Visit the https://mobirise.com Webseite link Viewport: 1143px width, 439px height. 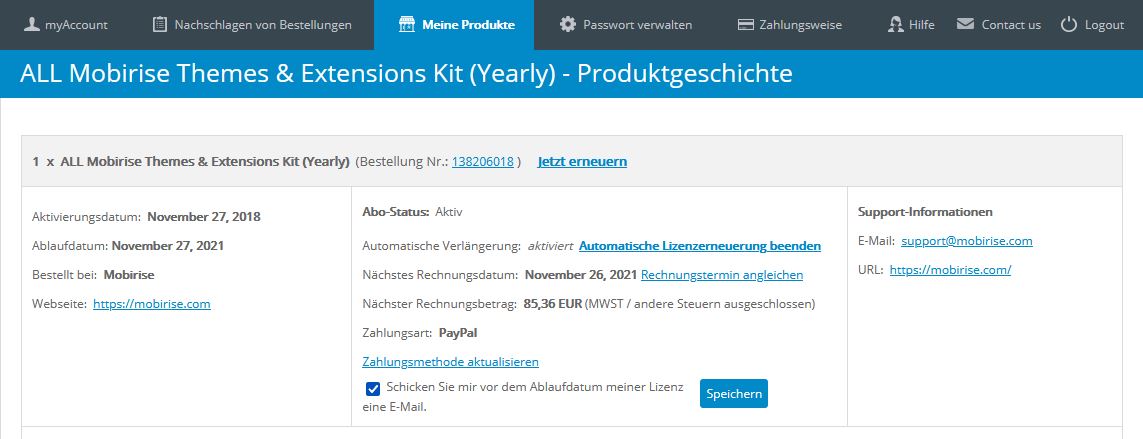pyautogui.click(x=152, y=304)
